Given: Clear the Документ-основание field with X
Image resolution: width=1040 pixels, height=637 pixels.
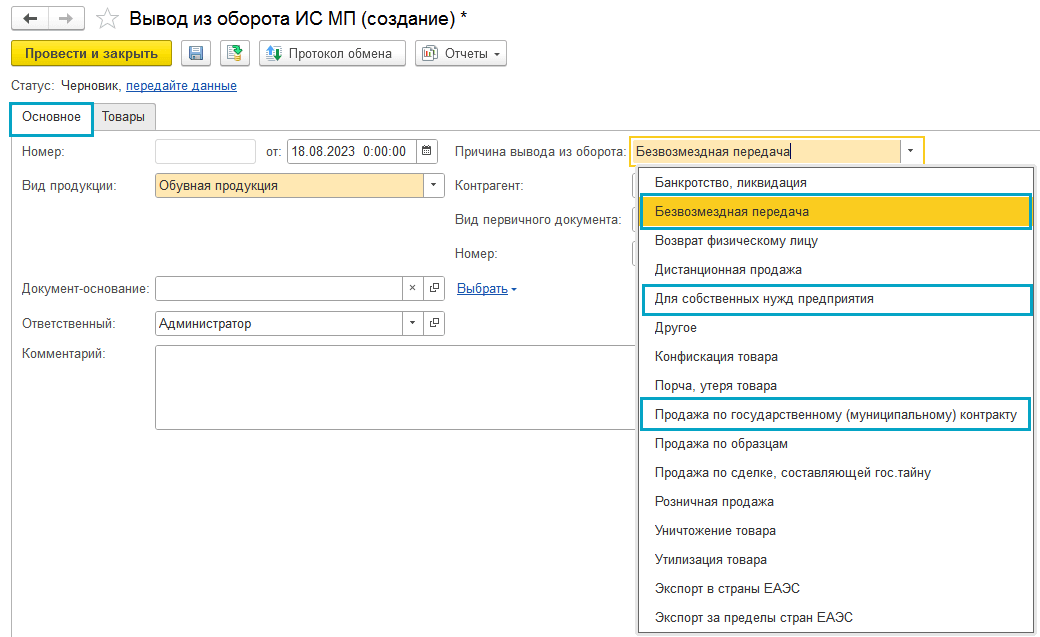Looking at the screenshot, I should click(413, 289).
